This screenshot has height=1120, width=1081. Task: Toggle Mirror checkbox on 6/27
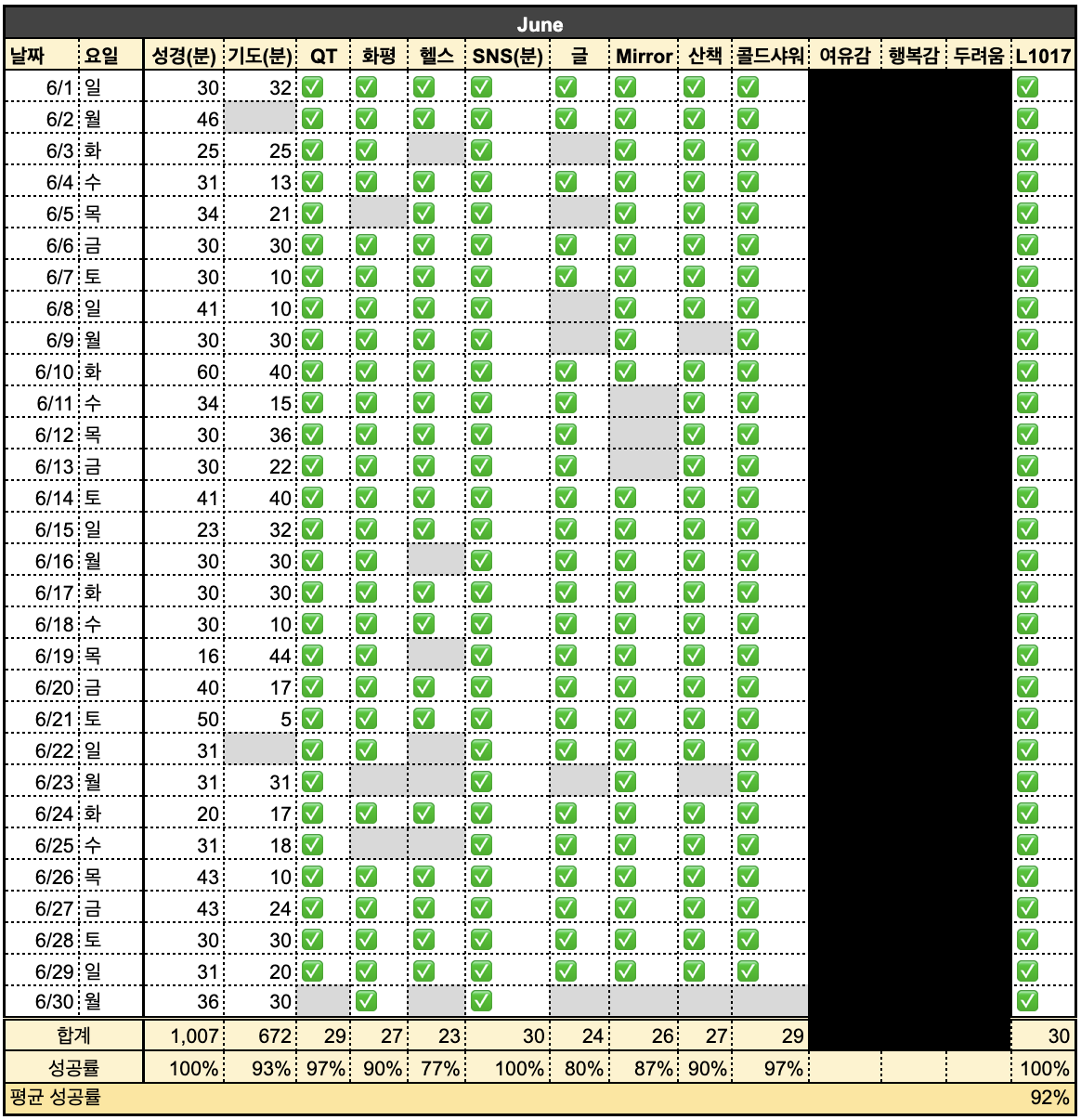point(625,908)
